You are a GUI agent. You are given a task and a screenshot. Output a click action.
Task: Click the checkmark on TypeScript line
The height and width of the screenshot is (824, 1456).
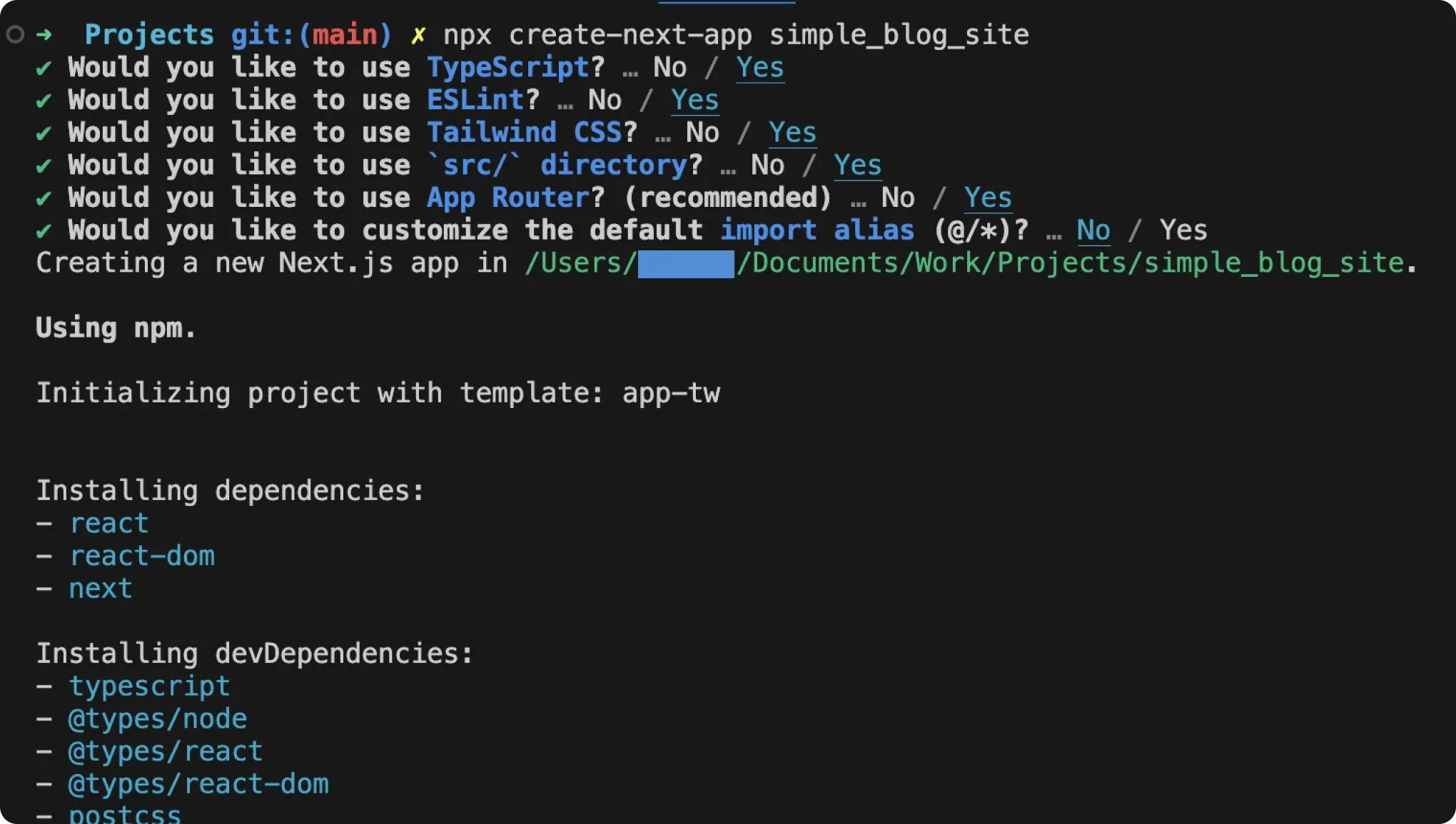(44, 68)
